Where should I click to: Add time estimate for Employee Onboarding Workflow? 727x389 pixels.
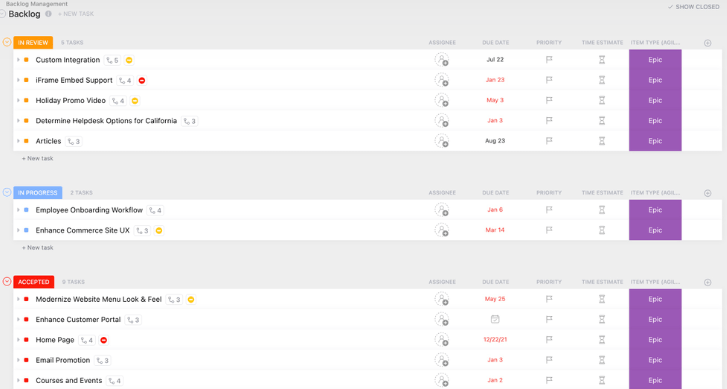602,210
